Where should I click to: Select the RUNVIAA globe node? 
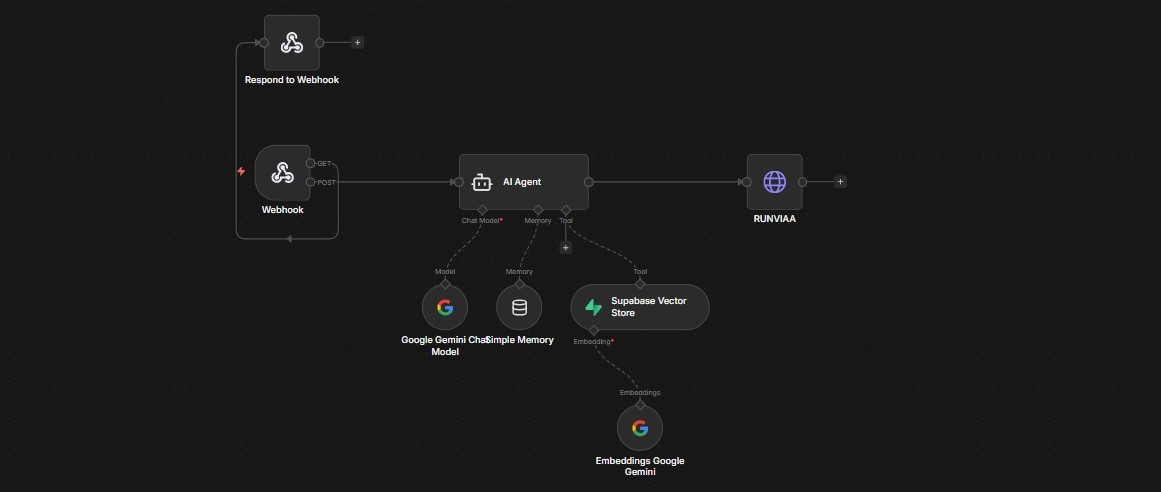click(x=774, y=182)
